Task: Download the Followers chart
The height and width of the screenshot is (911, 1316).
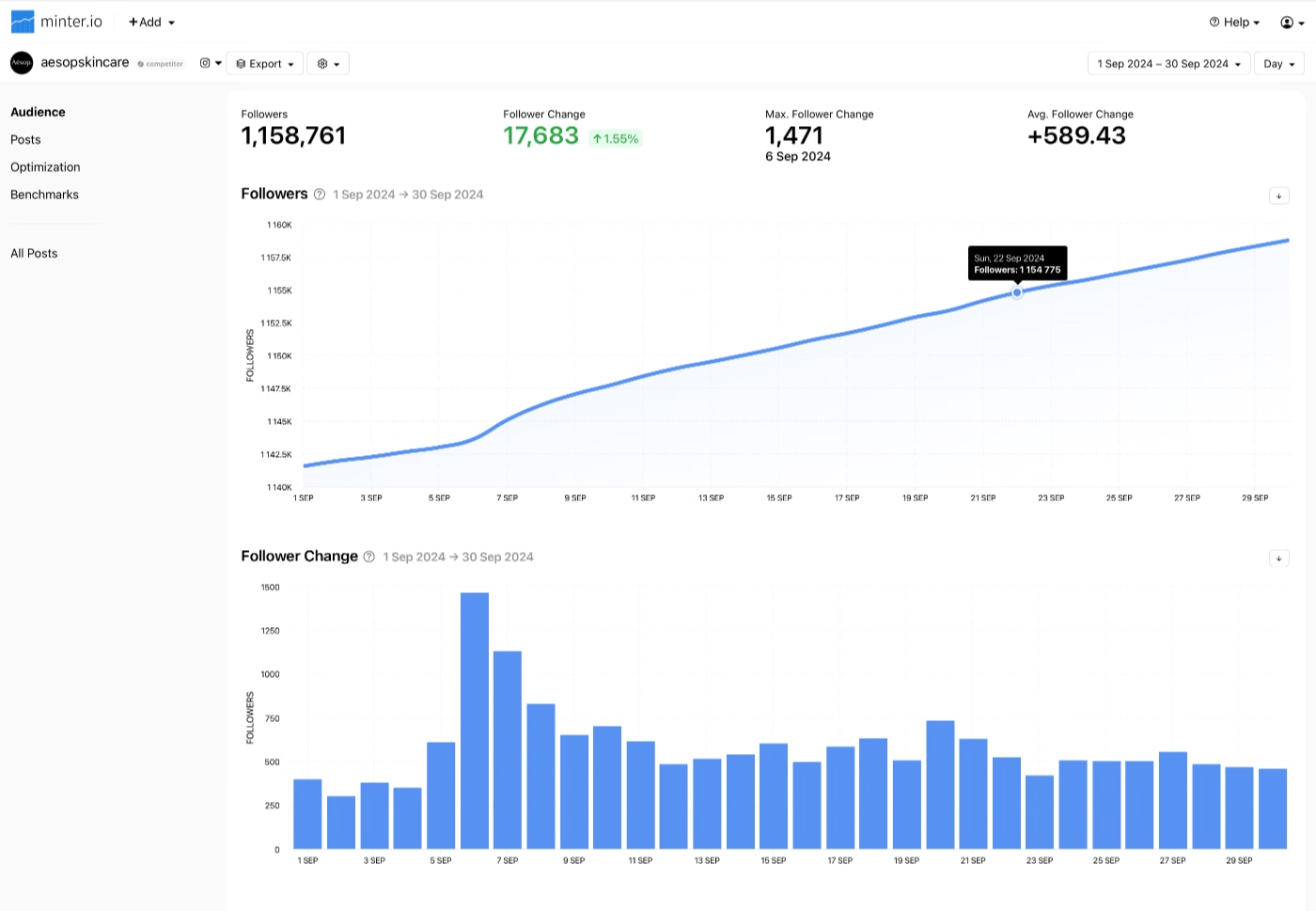Action: (1278, 196)
